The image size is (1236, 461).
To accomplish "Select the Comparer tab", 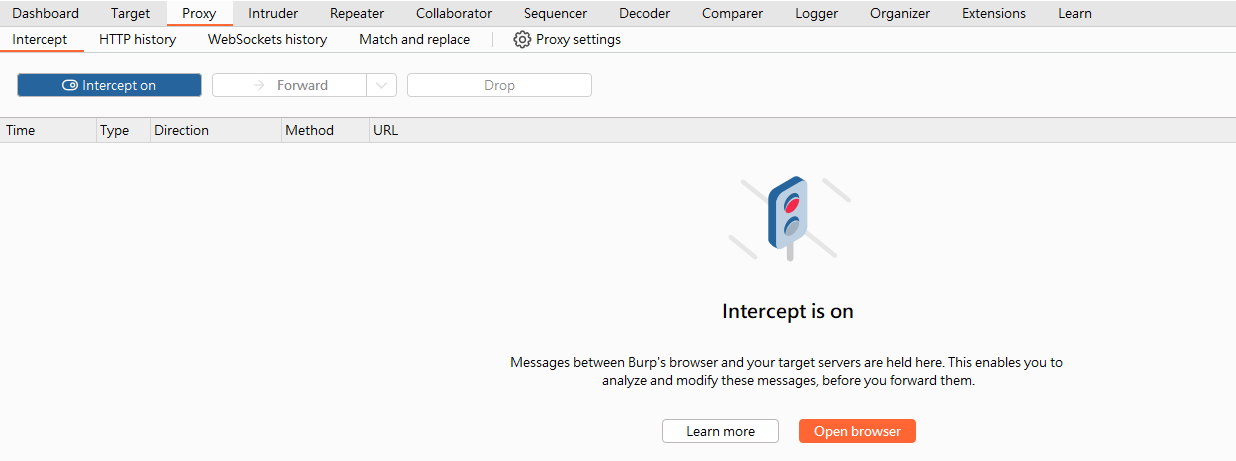I will [732, 13].
